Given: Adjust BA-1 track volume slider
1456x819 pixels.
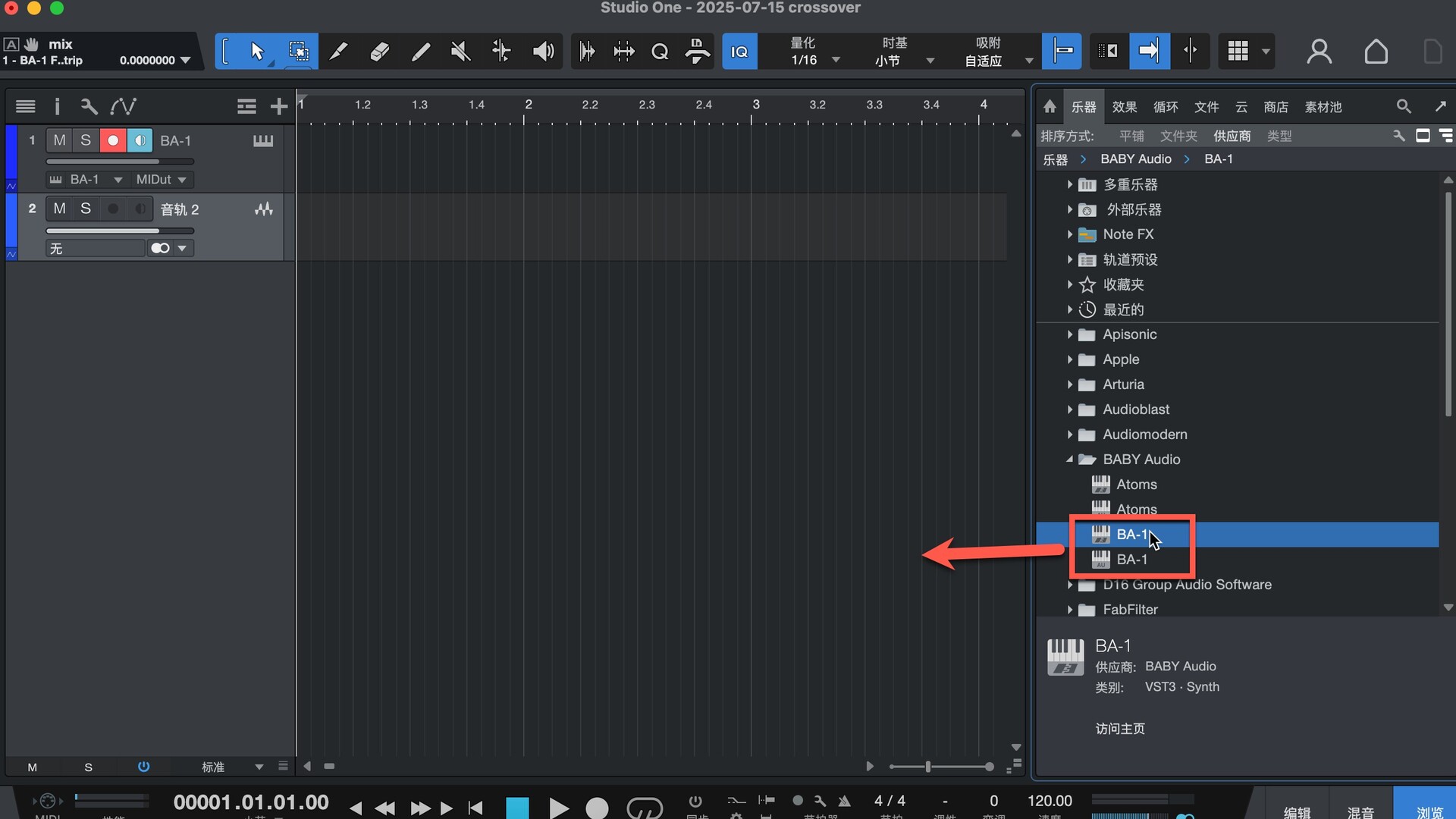Looking at the screenshot, I should coord(120,162).
